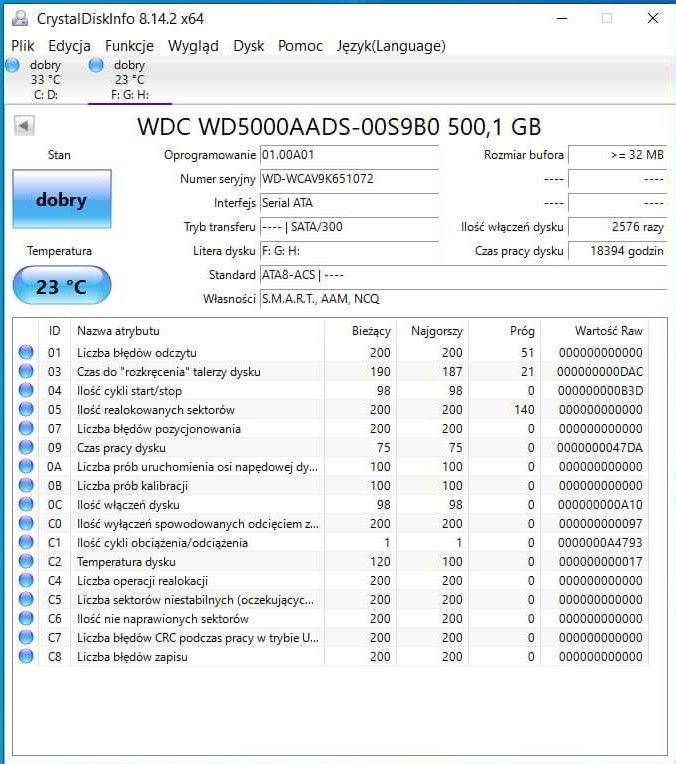Image resolution: width=676 pixels, height=764 pixels.
Task: Click the 23 °C temperature button
Action: tap(62, 286)
